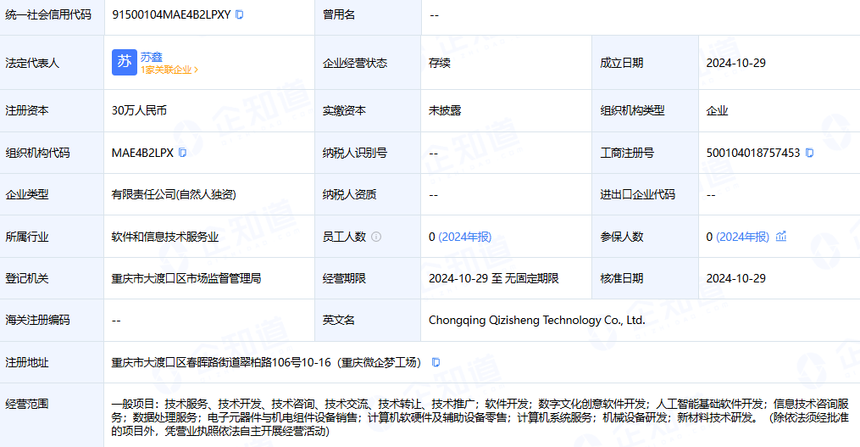Select organization type value 企业

click(x=717, y=110)
